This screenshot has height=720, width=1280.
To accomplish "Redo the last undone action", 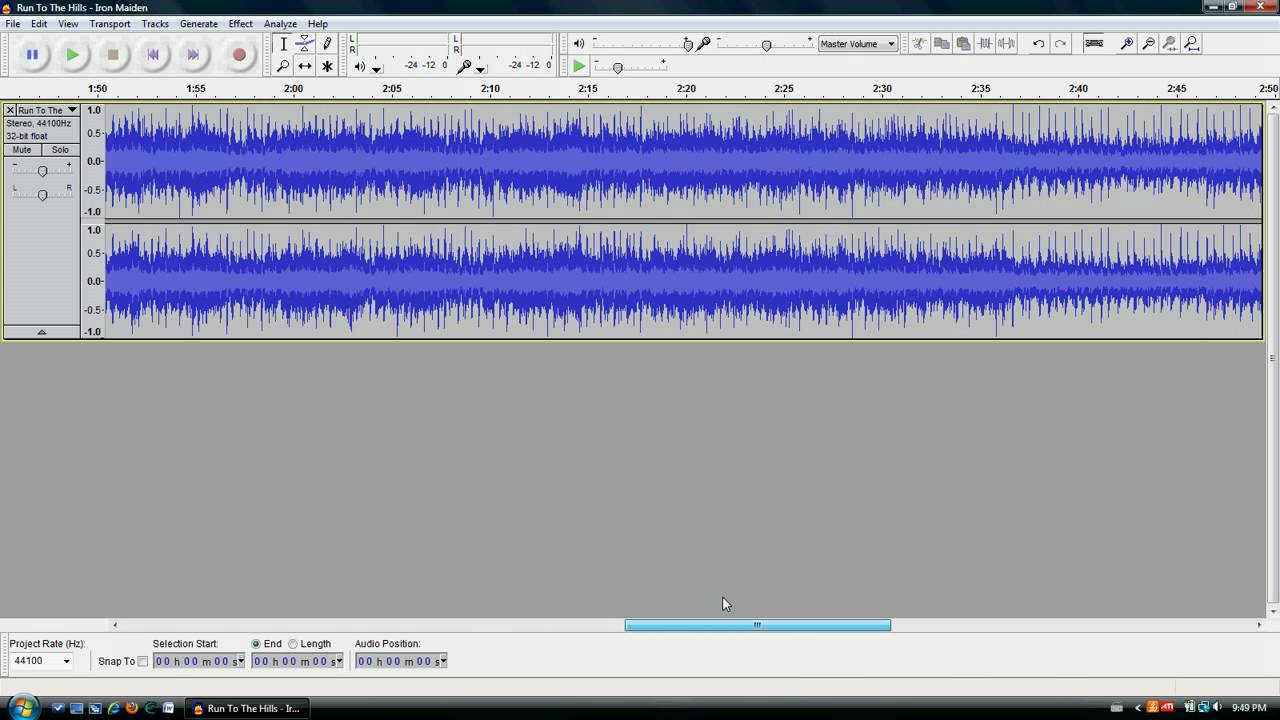I will coord(1061,43).
